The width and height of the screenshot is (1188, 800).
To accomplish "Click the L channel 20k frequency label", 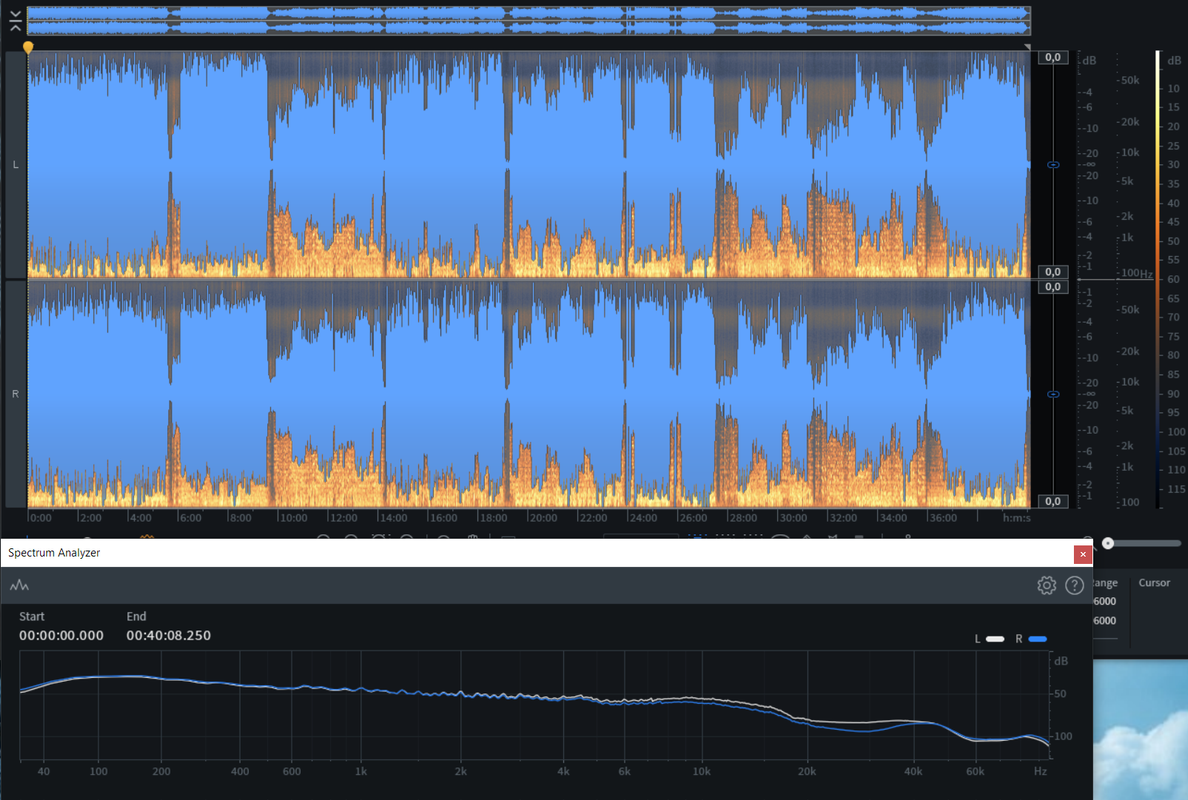I will pos(1130,122).
